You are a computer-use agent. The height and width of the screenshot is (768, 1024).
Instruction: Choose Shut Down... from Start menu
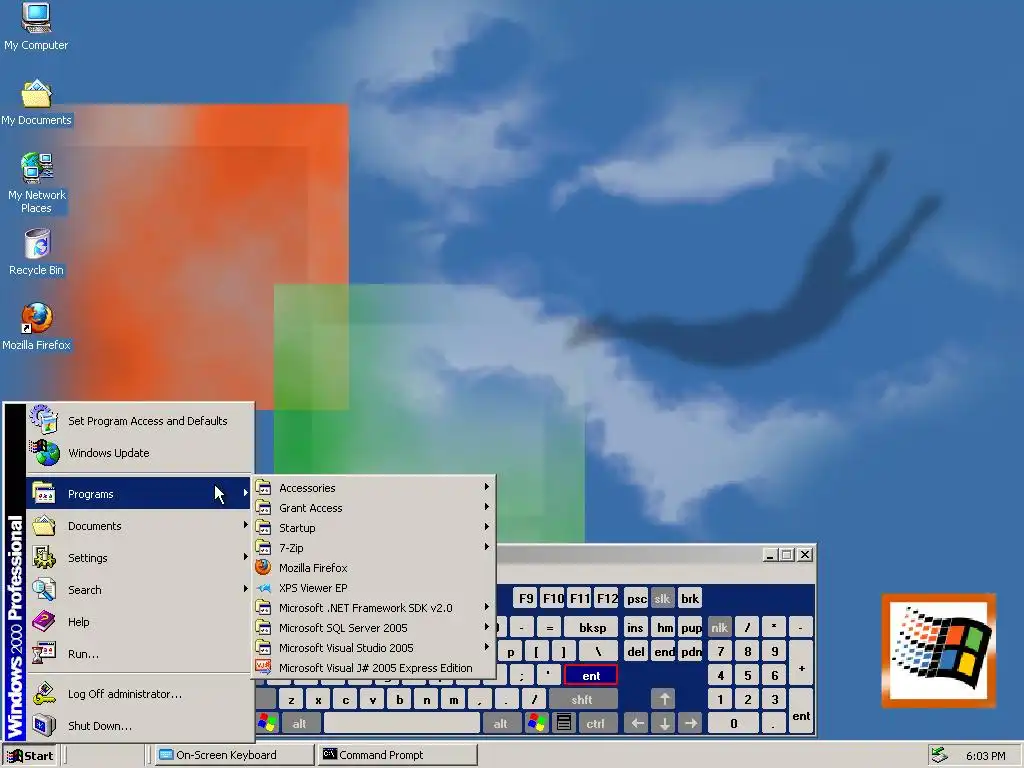tap(139, 726)
